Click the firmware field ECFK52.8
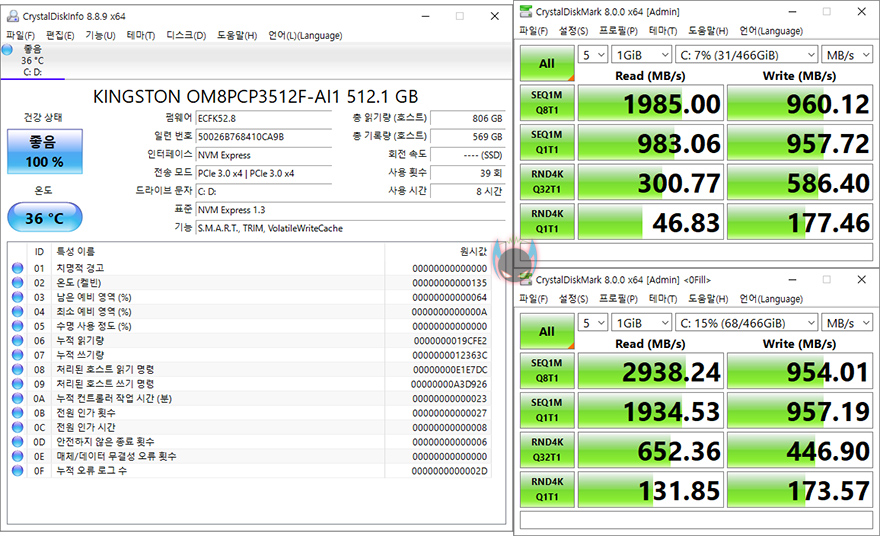 click(264, 118)
